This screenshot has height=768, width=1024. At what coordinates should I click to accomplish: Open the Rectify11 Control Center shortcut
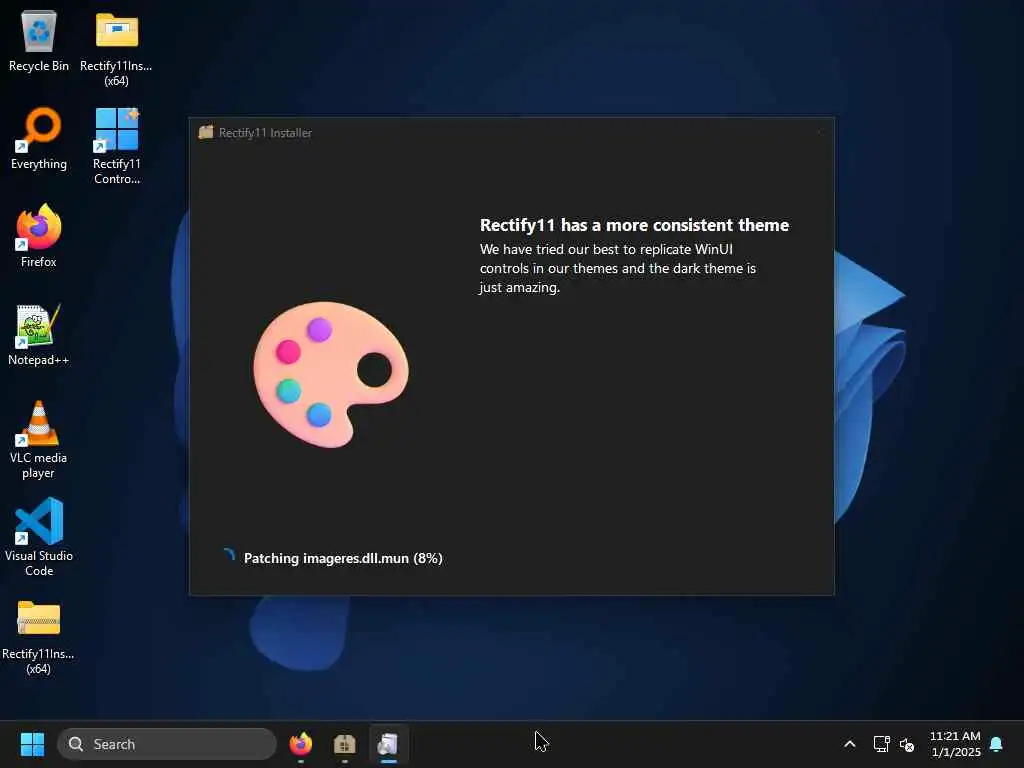(116, 146)
